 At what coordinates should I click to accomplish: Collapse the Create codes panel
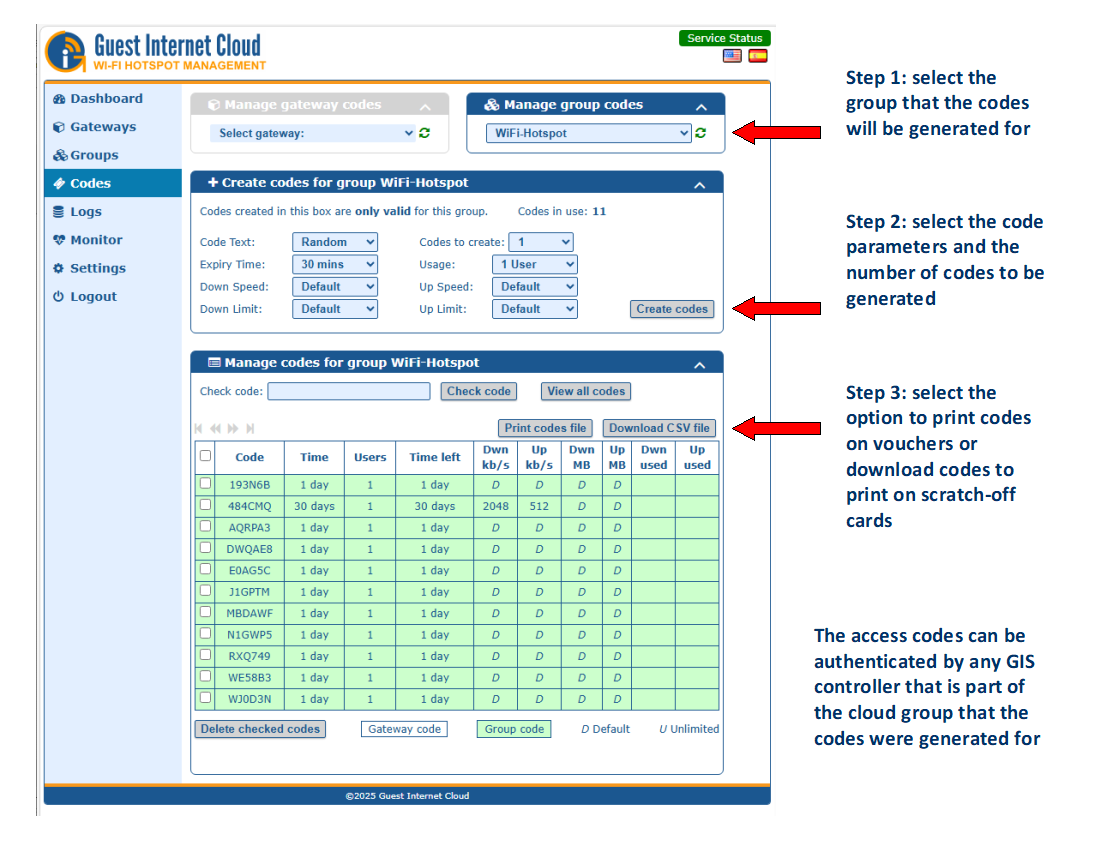(x=701, y=184)
